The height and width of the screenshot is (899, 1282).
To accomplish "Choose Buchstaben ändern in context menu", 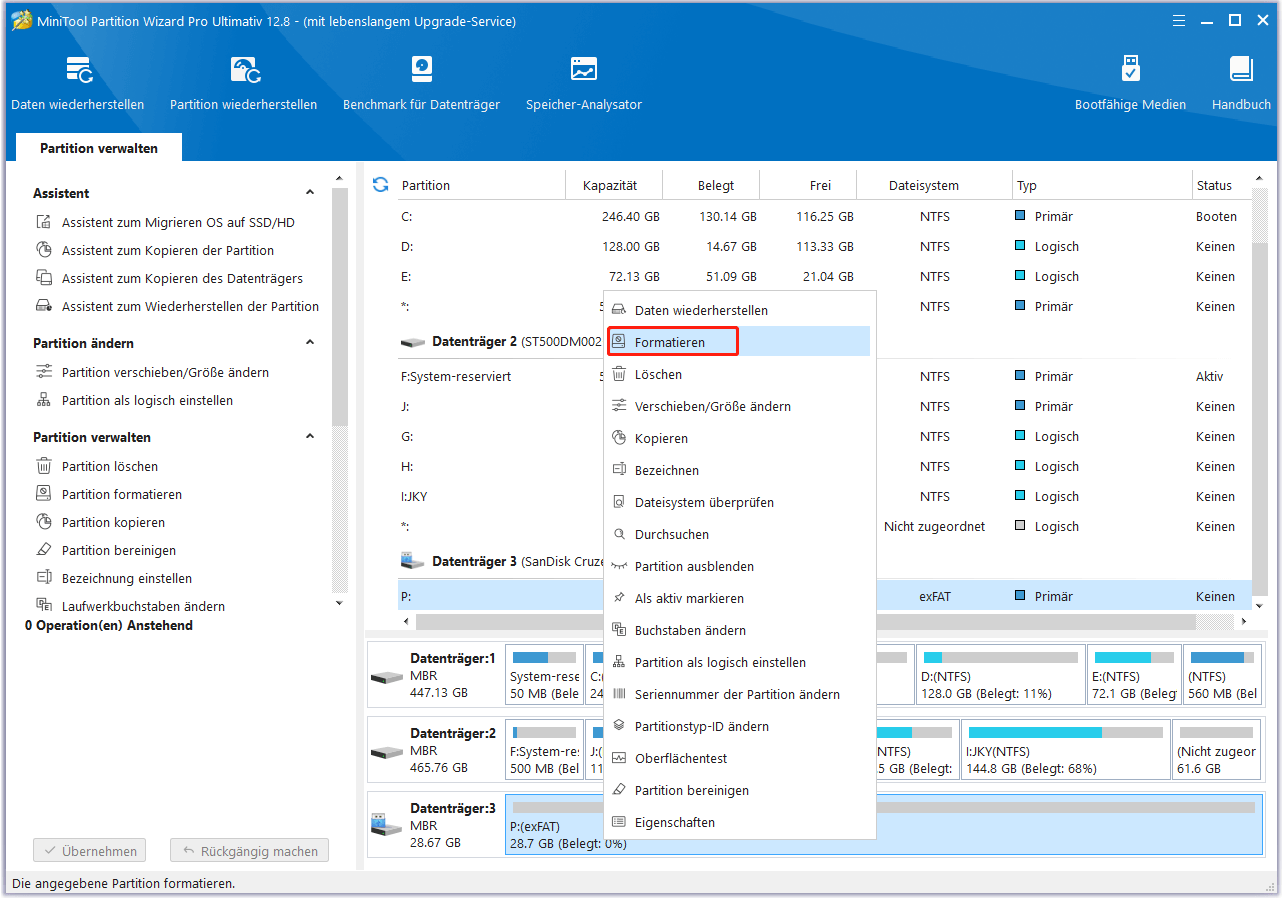I will (x=740, y=630).
